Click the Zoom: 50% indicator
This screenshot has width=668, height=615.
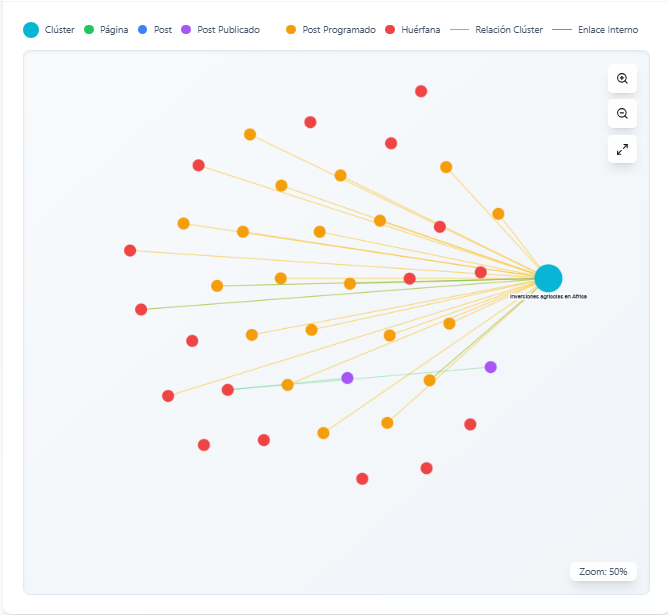tap(603, 572)
